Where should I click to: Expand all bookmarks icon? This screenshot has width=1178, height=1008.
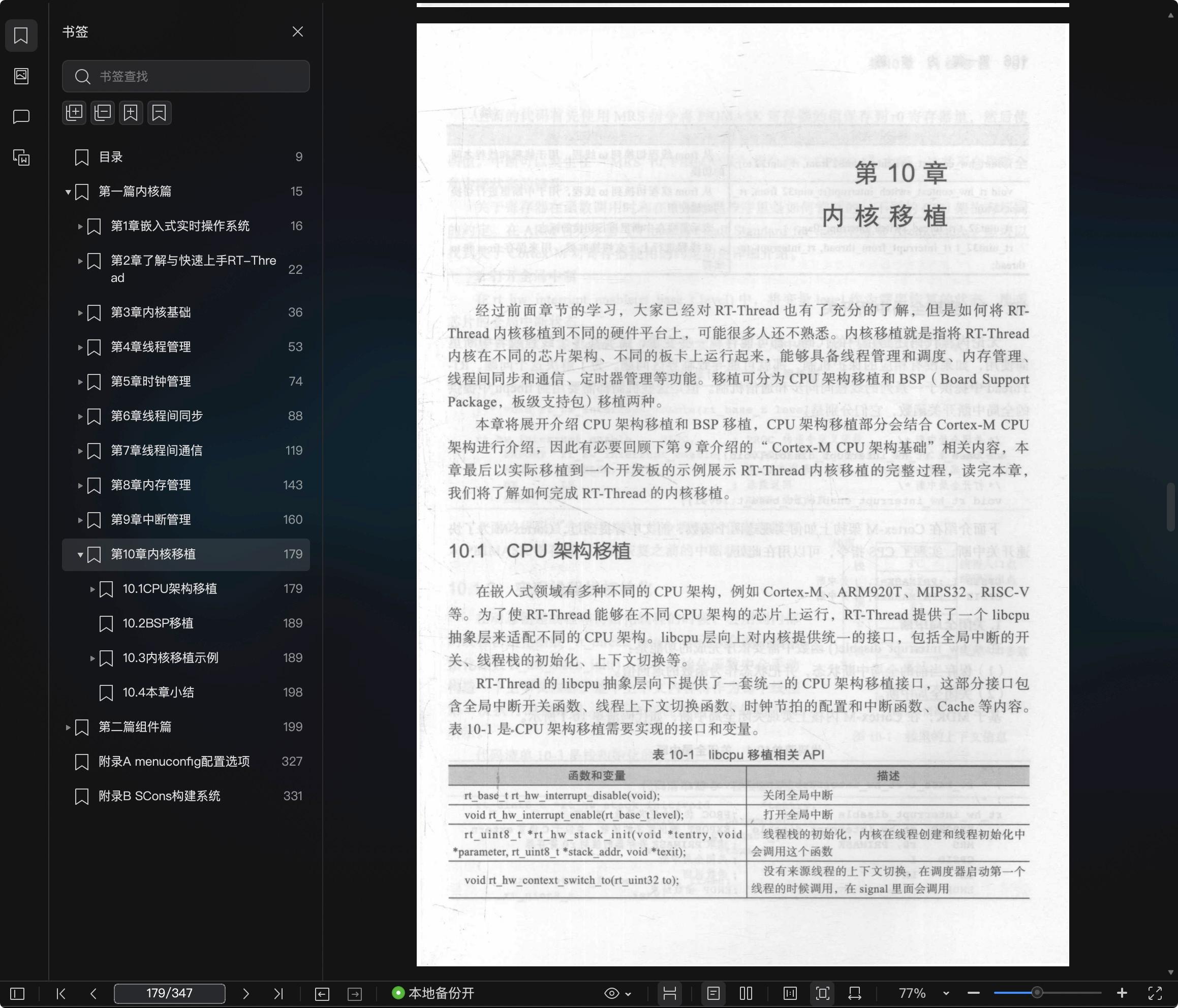(74, 113)
